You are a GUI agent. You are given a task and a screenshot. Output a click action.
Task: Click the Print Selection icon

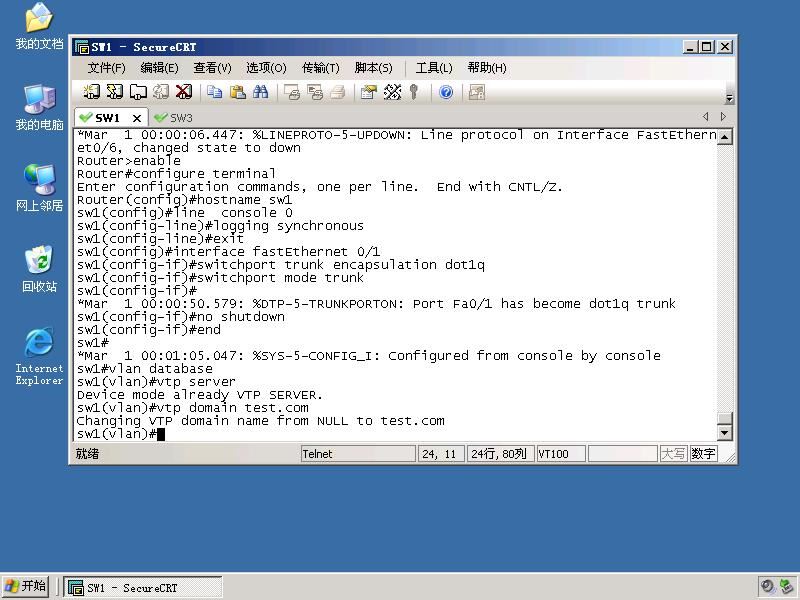pyautogui.click(x=315, y=92)
